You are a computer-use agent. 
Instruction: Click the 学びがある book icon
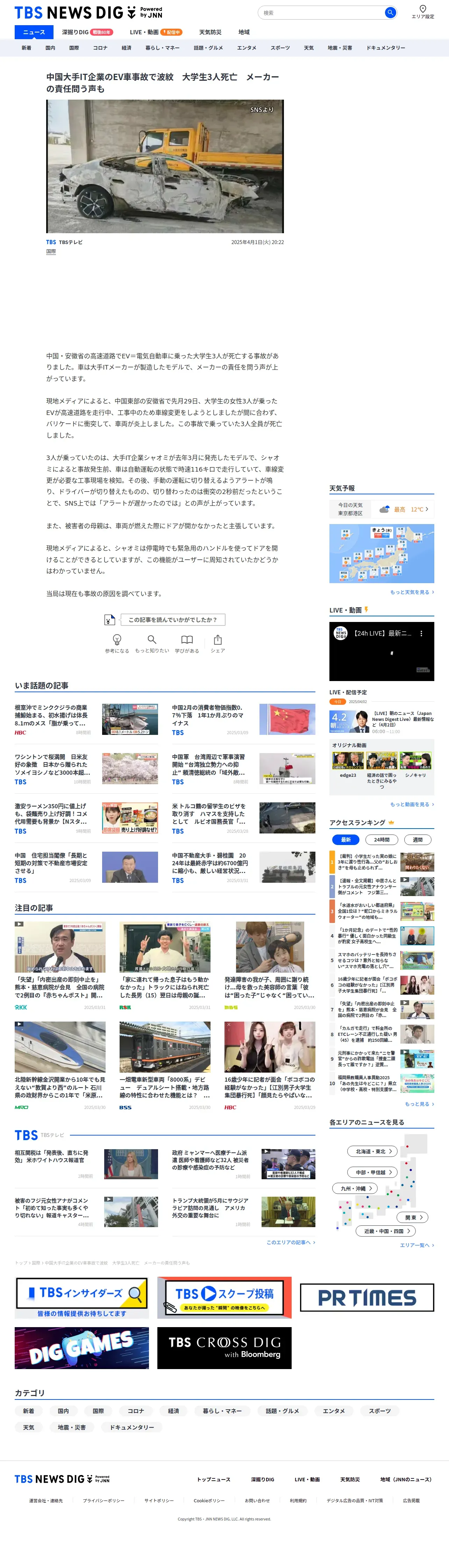click(187, 639)
